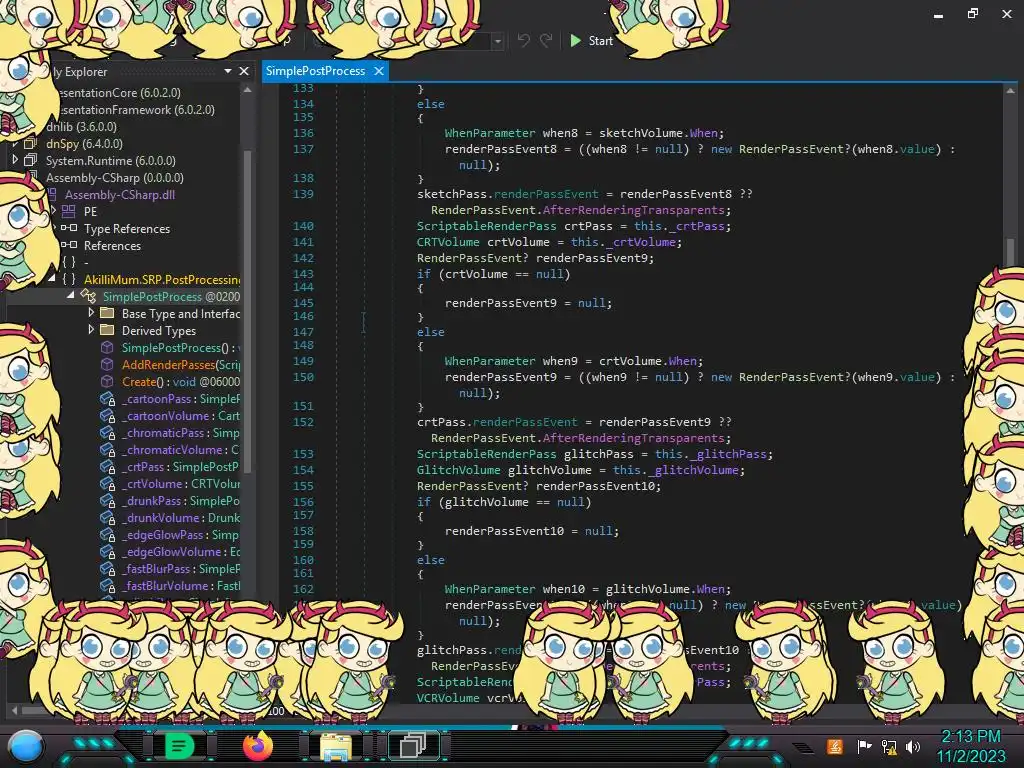Select the _drunkVolume field entry
Viewport: 1024px width, 768px height.
click(x=181, y=517)
